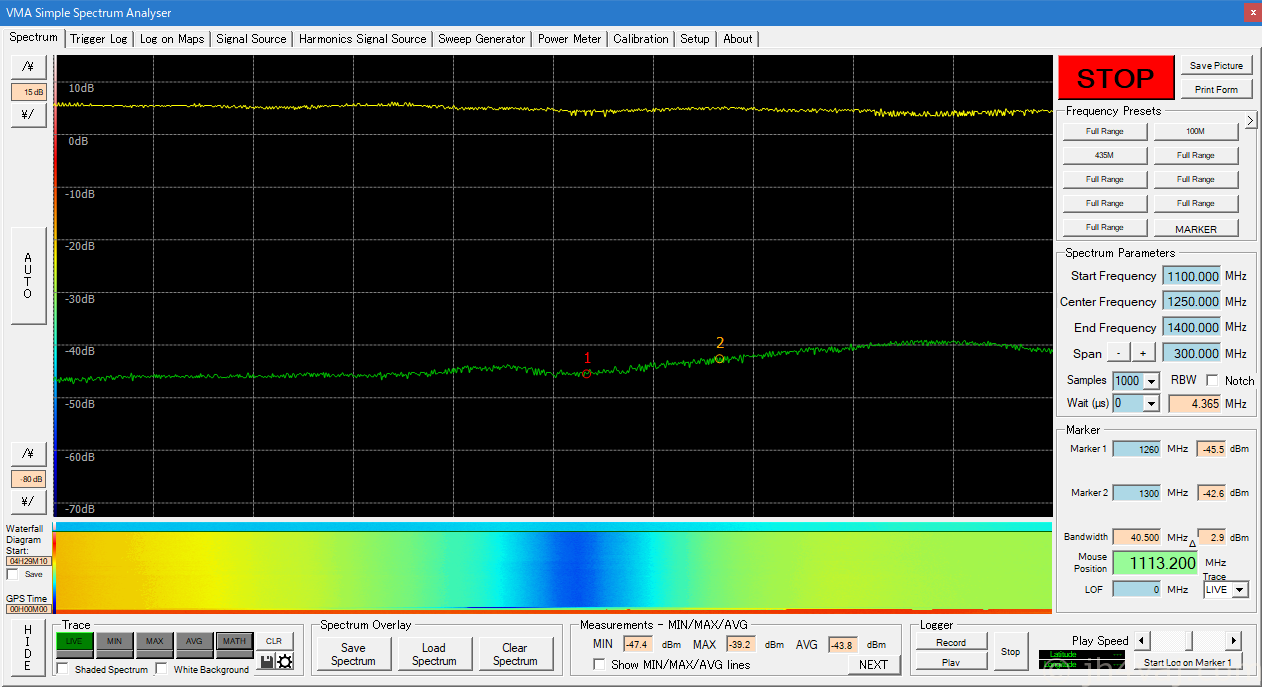This screenshot has width=1262, height=687.
Task: Click the Logger Play button
Action: [951, 662]
